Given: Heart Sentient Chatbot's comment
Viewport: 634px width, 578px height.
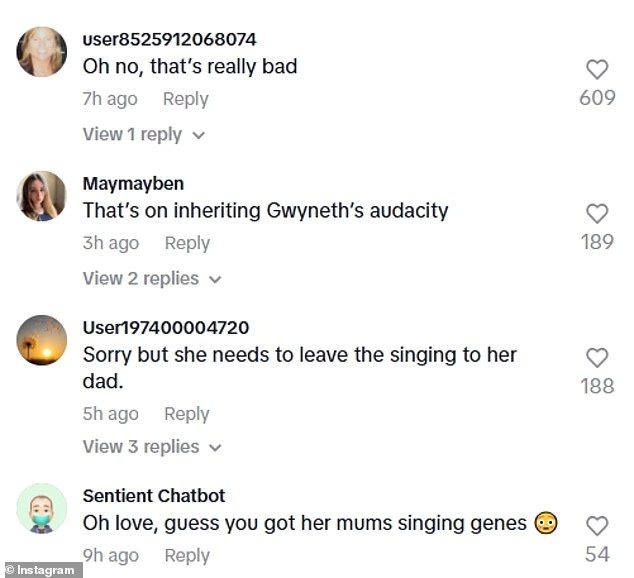Looking at the screenshot, I should [597, 526].
